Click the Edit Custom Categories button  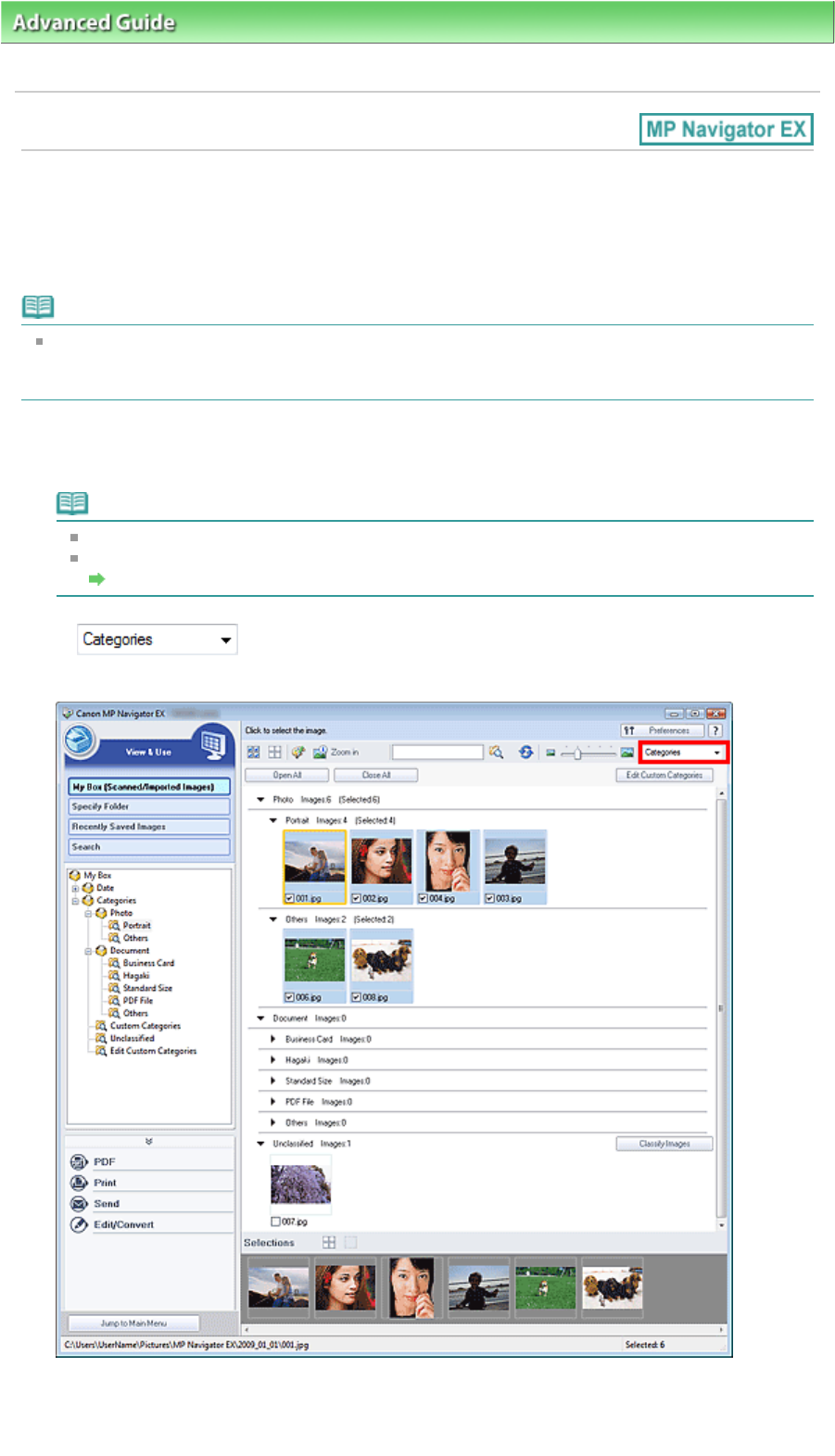(x=664, y=776)
